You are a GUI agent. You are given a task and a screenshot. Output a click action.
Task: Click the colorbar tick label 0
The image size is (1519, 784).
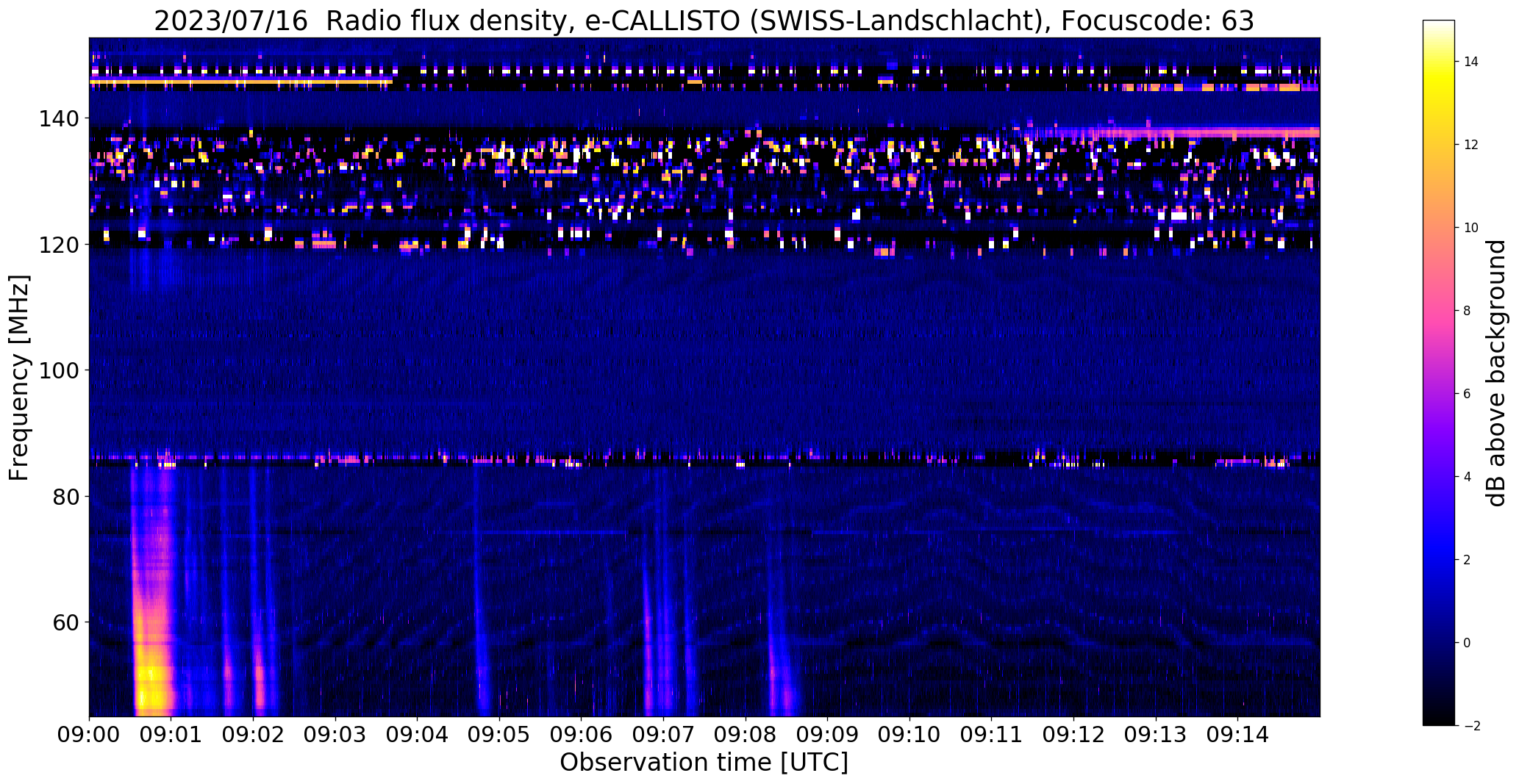(x=1468, y=643)
